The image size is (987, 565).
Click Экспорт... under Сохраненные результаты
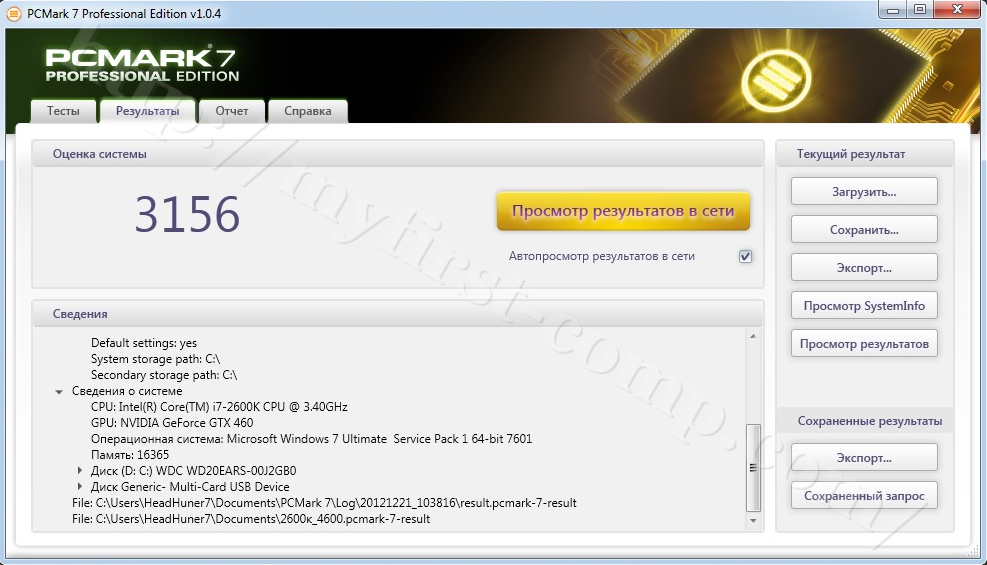(864, 458)
